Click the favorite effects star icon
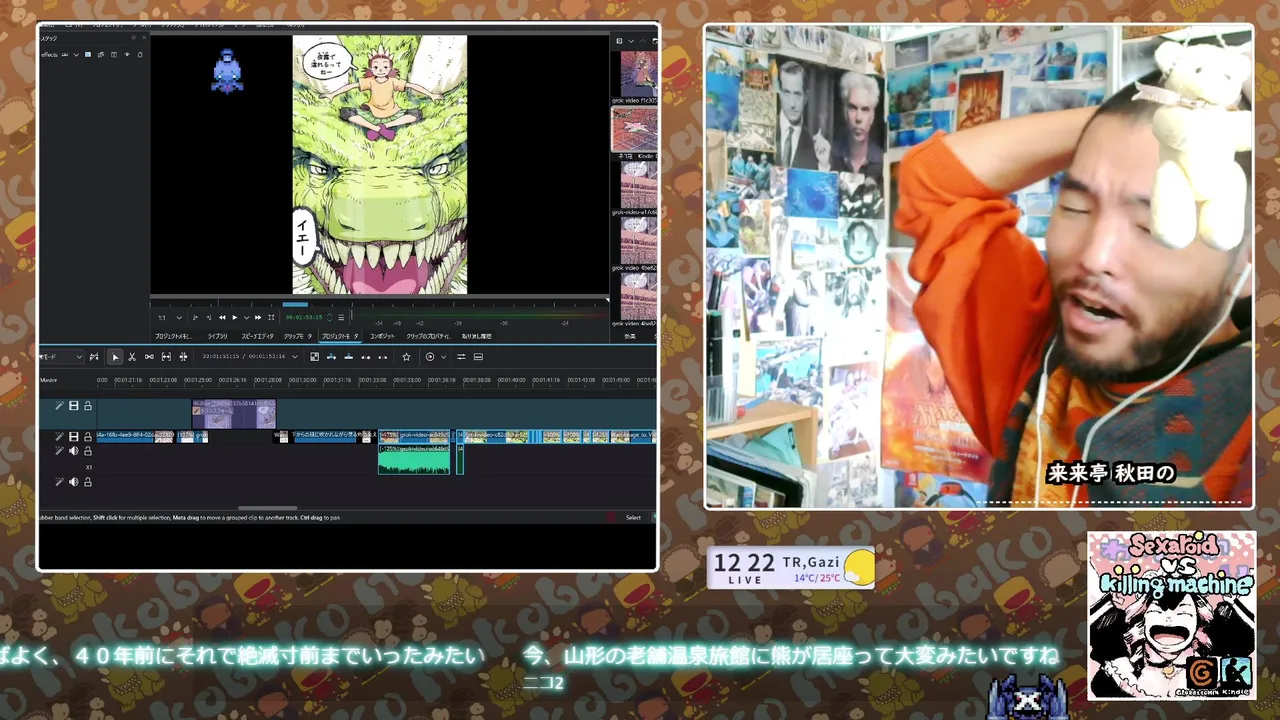 [x=406, y=357]
